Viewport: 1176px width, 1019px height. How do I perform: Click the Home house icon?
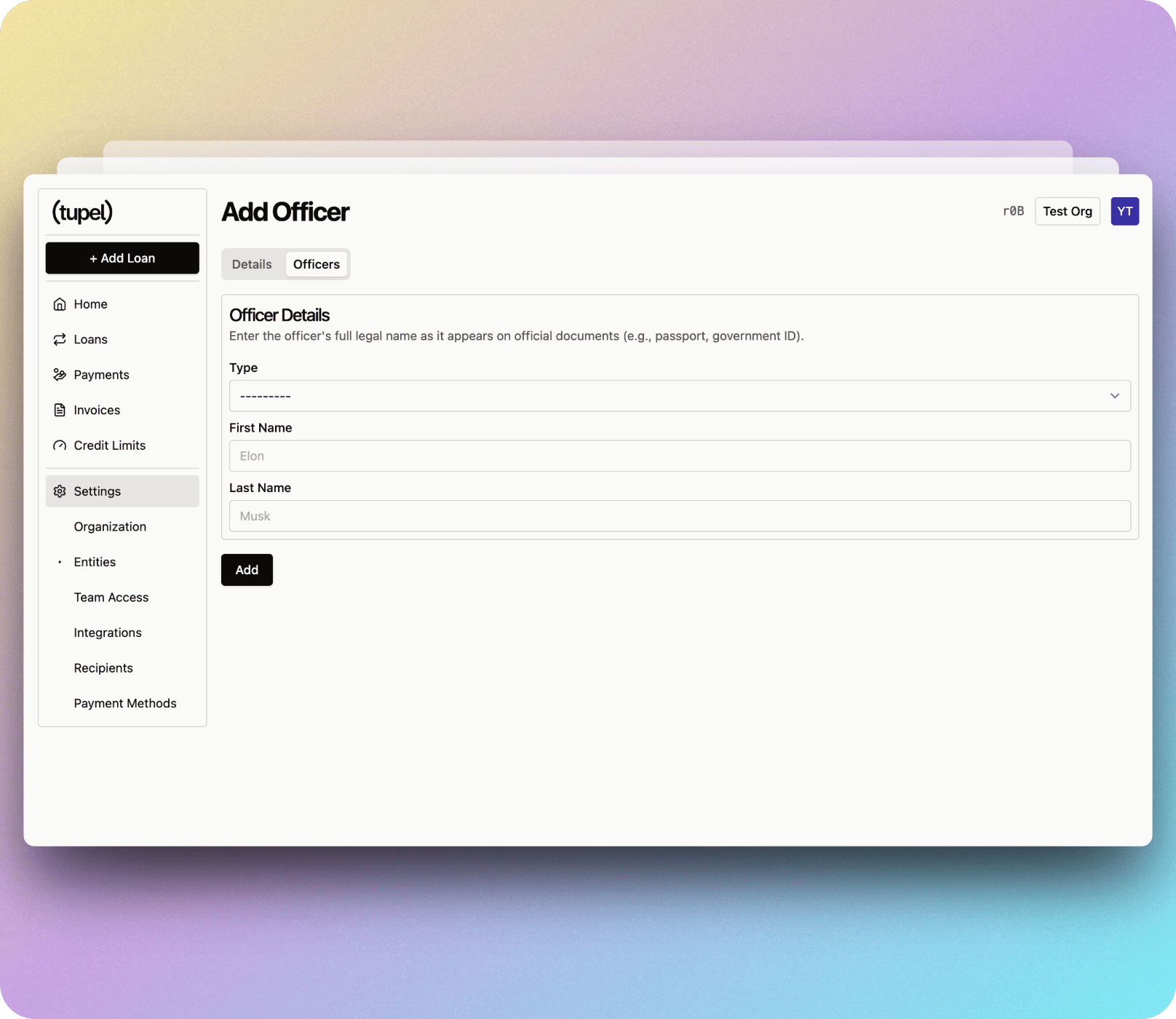[60, 304]
